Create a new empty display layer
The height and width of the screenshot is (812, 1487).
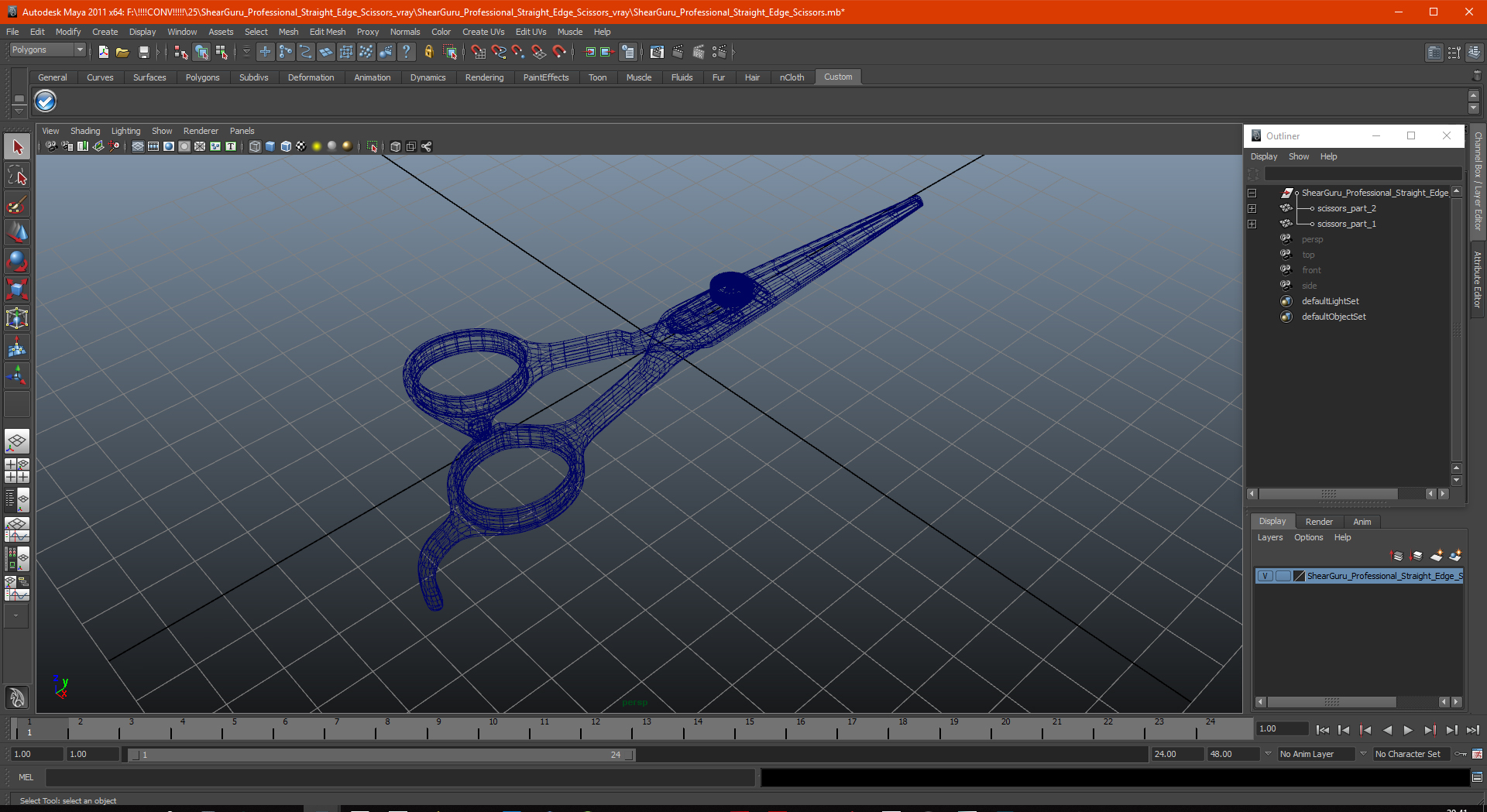[1437, 555]
